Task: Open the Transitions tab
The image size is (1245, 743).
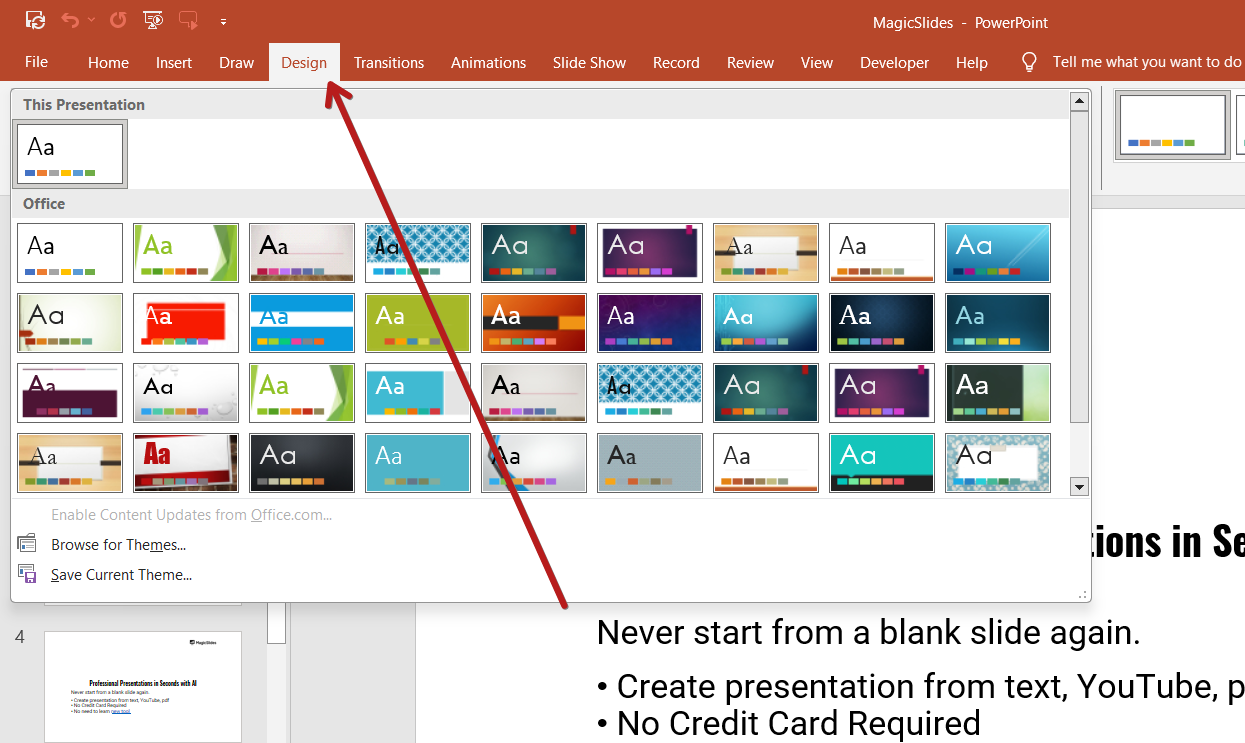Action: coord(389,62)
